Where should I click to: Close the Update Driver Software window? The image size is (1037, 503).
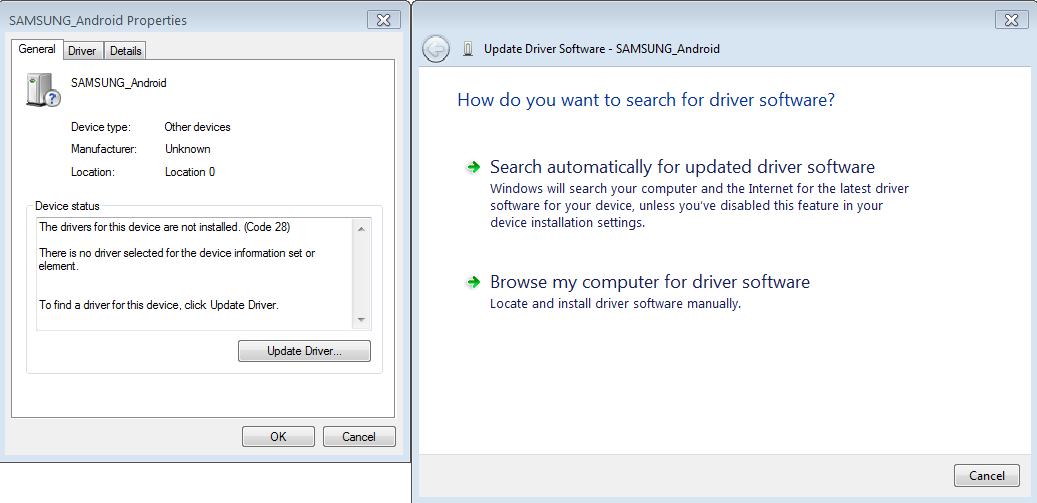tap(1012, 20)
